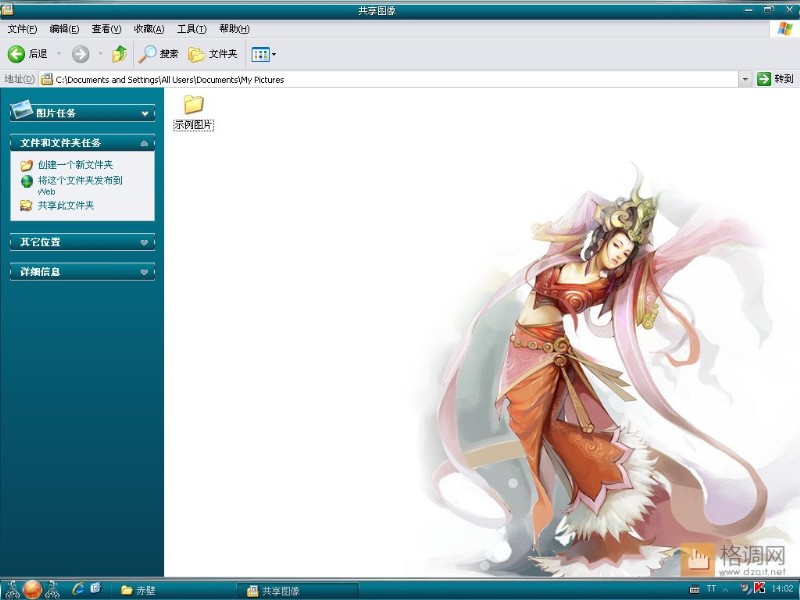This screenshot has width=800, height=600.
Task: Click the orange Start orb on taskbar
Action: tap(33, 590)
